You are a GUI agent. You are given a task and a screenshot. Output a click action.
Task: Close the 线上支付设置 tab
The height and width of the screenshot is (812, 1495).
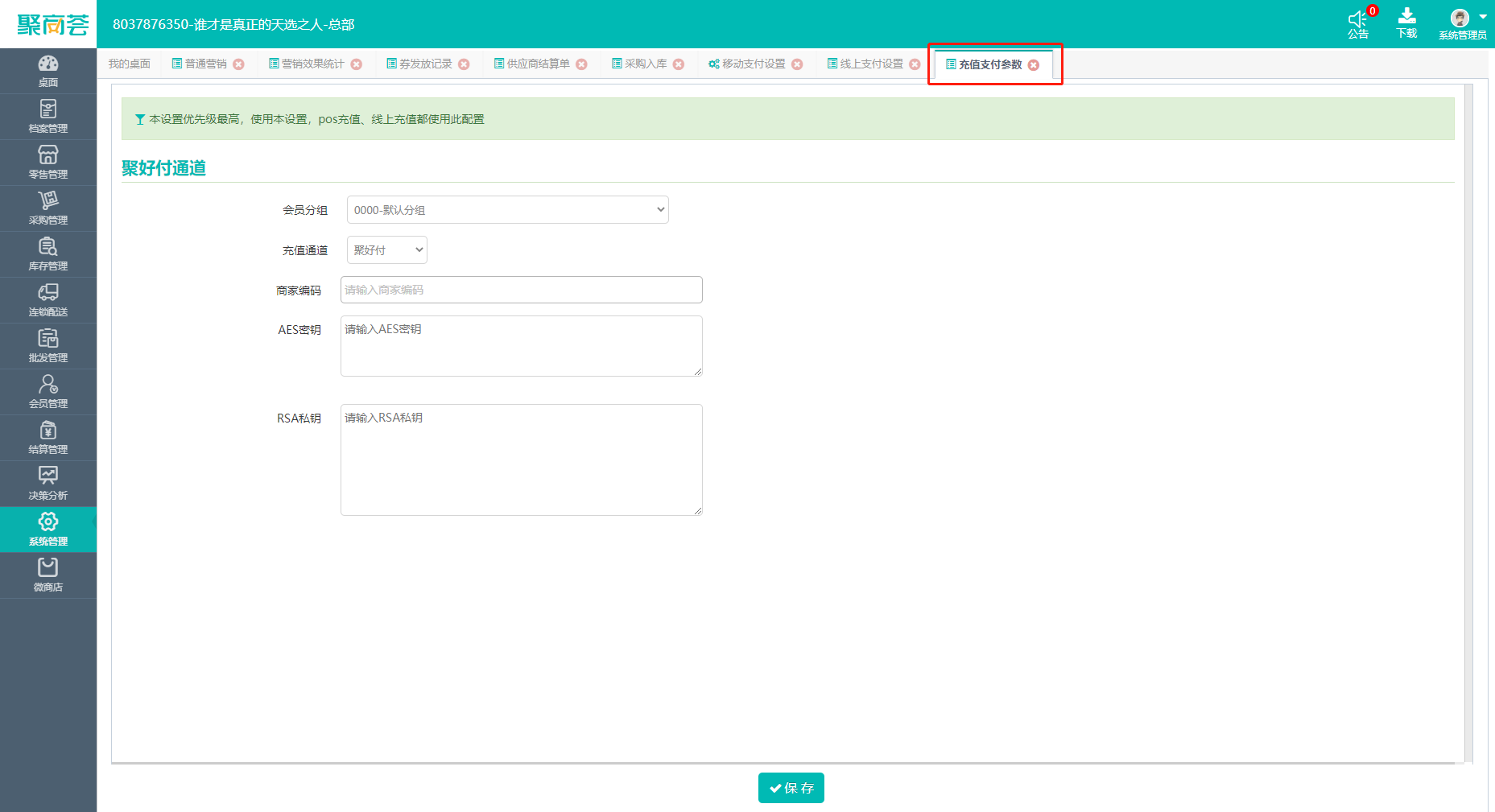point(915,64)
